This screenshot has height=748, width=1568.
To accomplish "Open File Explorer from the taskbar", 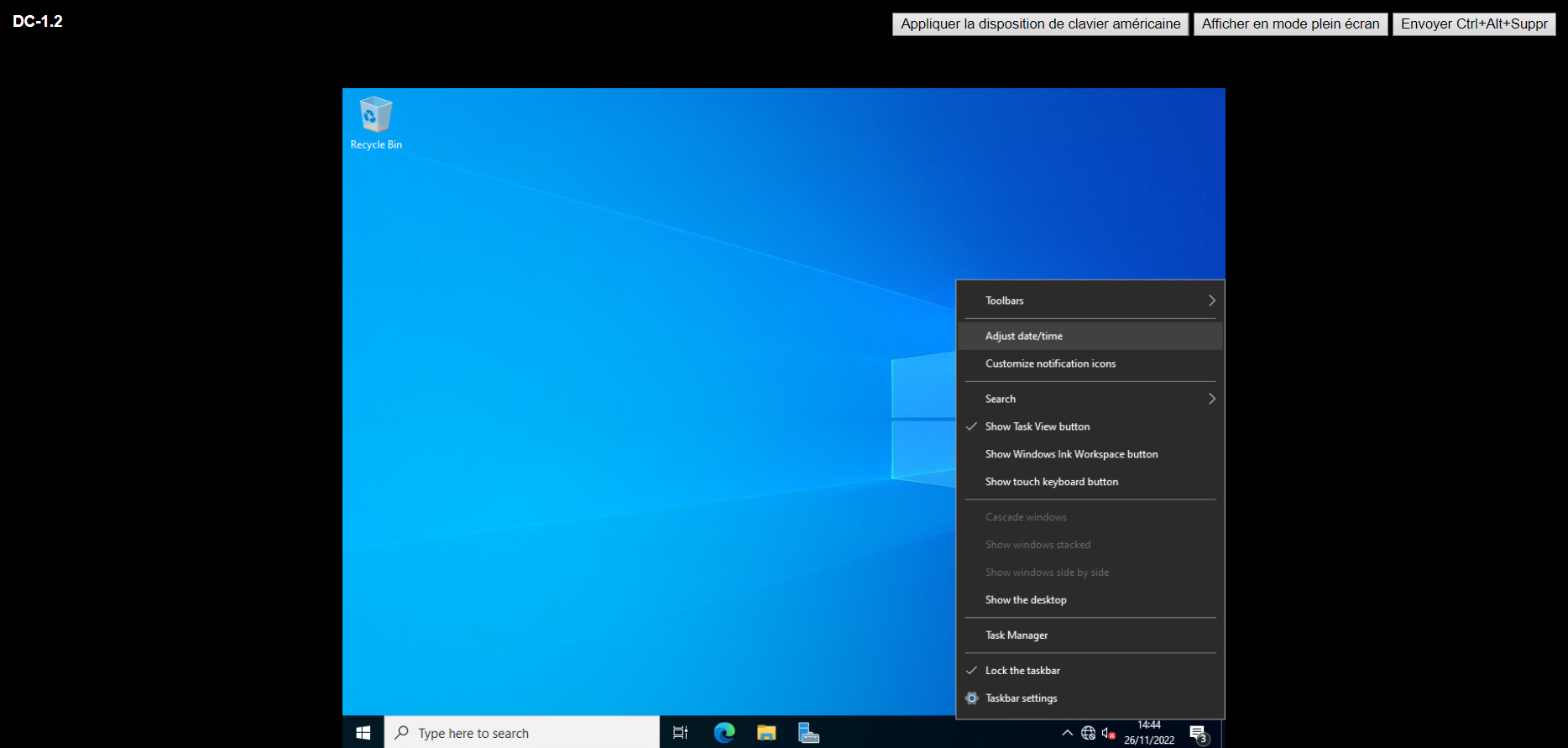I will [766, 733].
